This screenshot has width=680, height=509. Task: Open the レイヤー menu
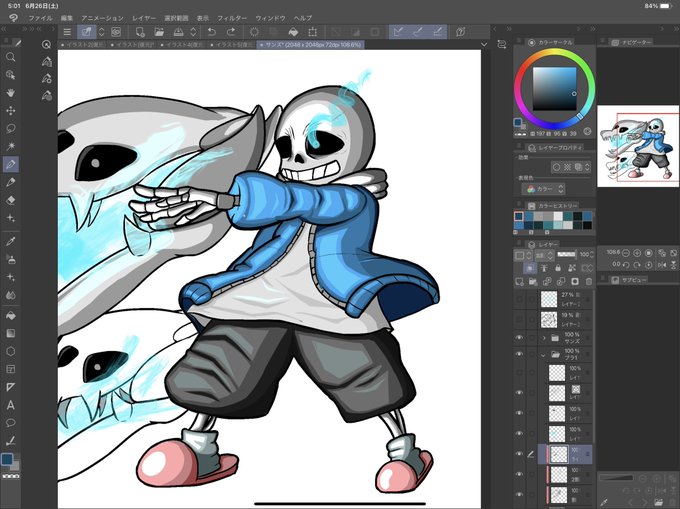click(x=144, y=18)
